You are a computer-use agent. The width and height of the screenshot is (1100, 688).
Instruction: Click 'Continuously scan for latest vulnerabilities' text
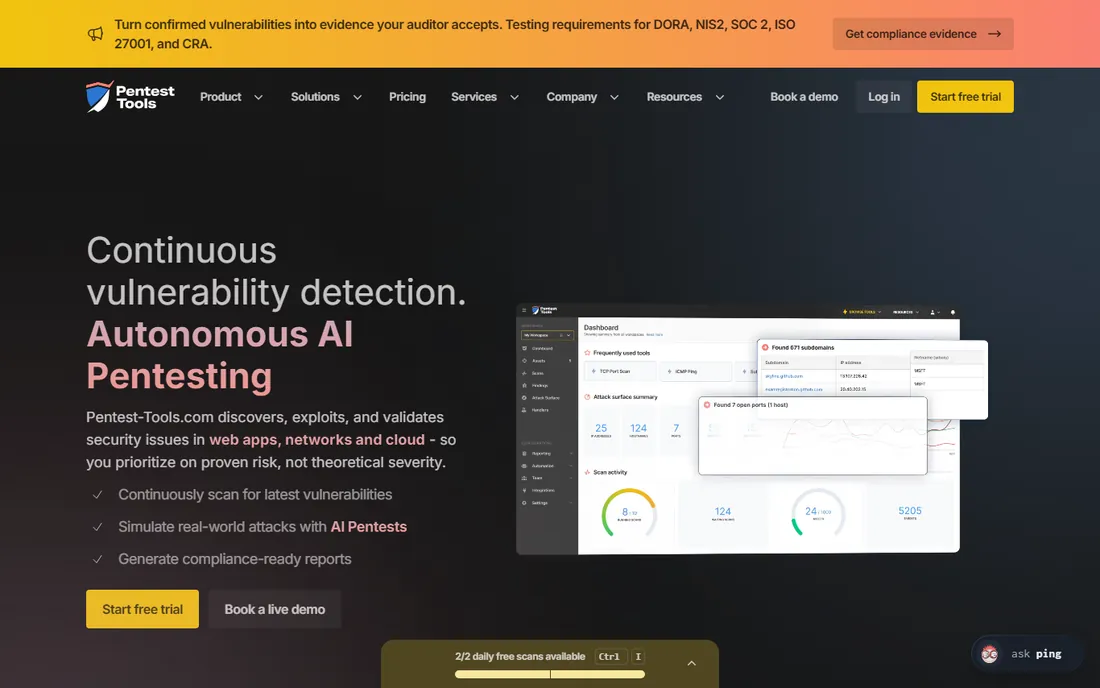click(255, 494)
